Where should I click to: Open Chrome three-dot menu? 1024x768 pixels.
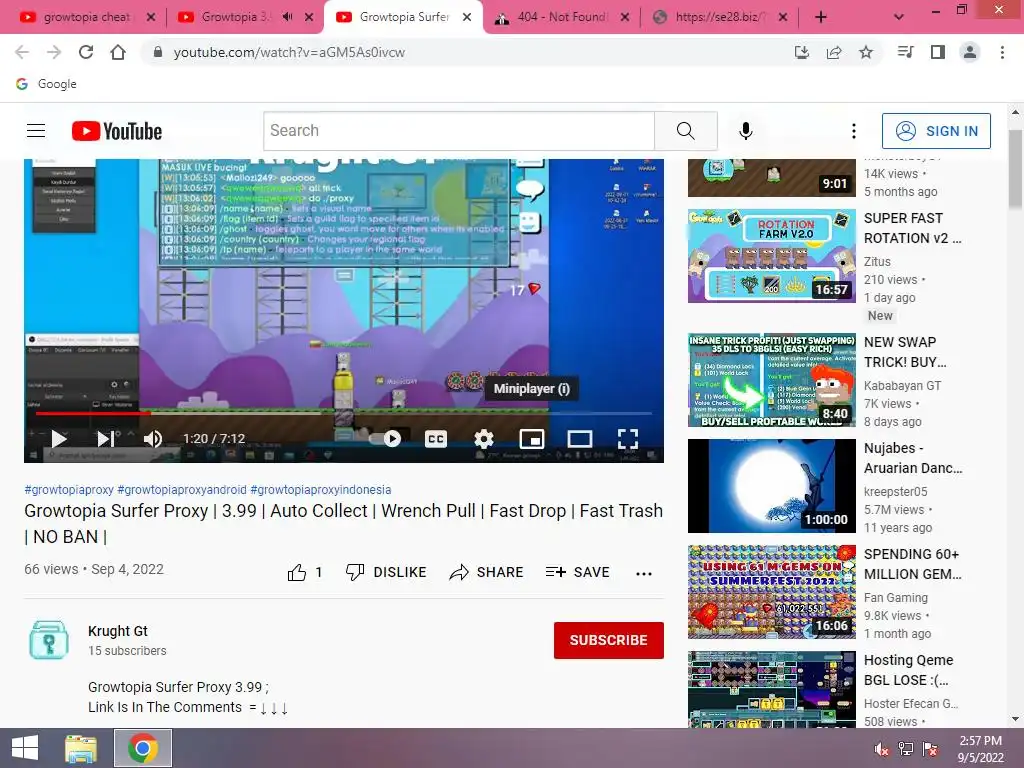coord(1002,52)
